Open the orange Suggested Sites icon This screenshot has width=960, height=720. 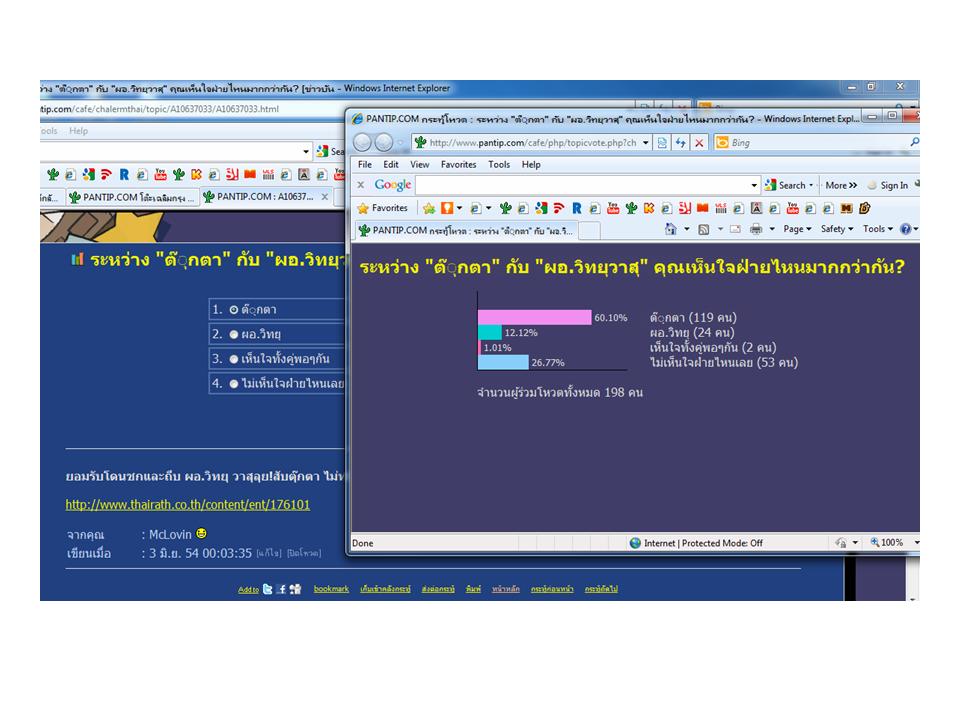pyautogui.click(x=447, y=208)
